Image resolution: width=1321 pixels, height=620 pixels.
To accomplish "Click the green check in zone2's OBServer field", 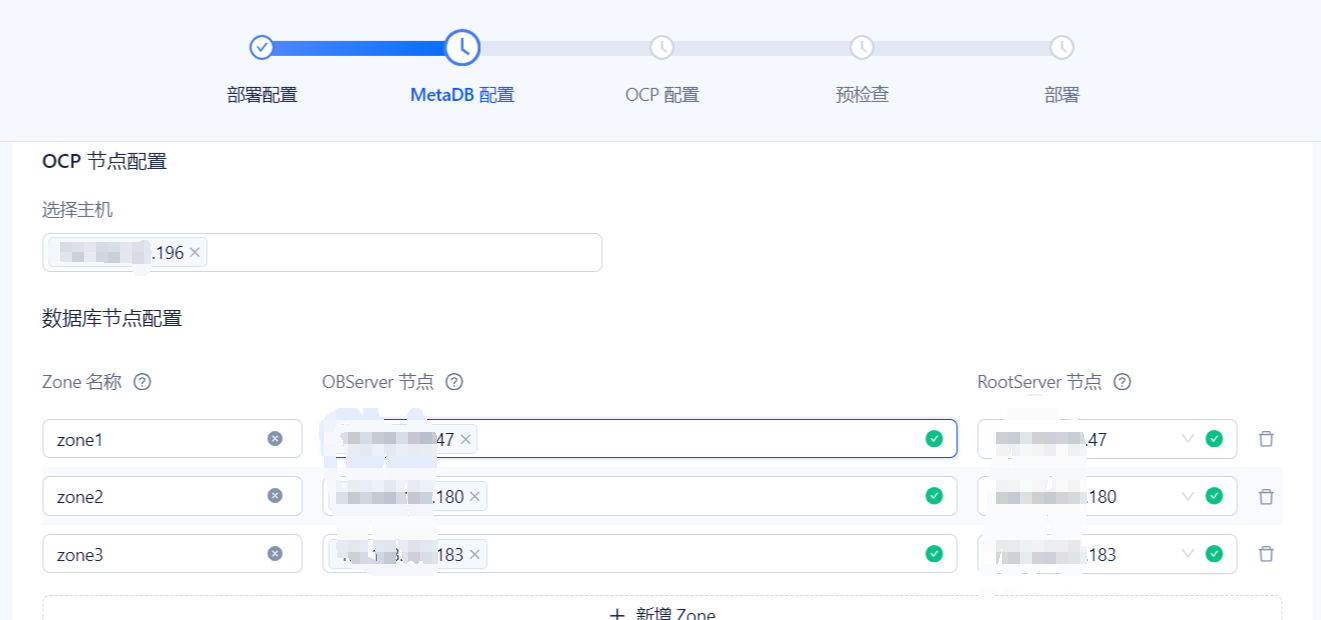I will point(934,496).
